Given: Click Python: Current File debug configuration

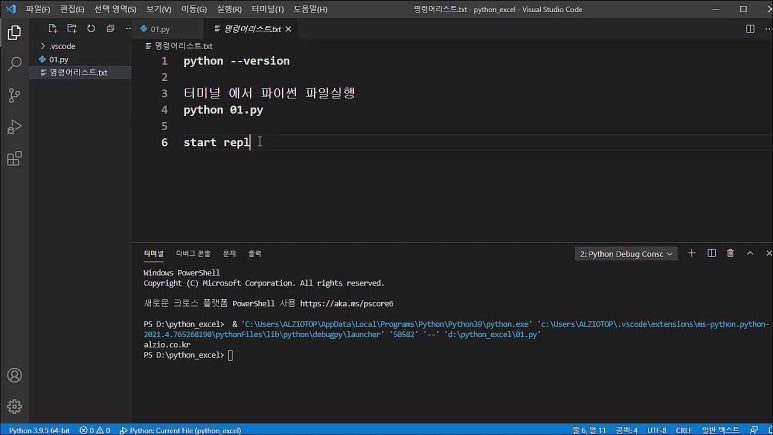Looking at the screenshot, I should (180, 430).
